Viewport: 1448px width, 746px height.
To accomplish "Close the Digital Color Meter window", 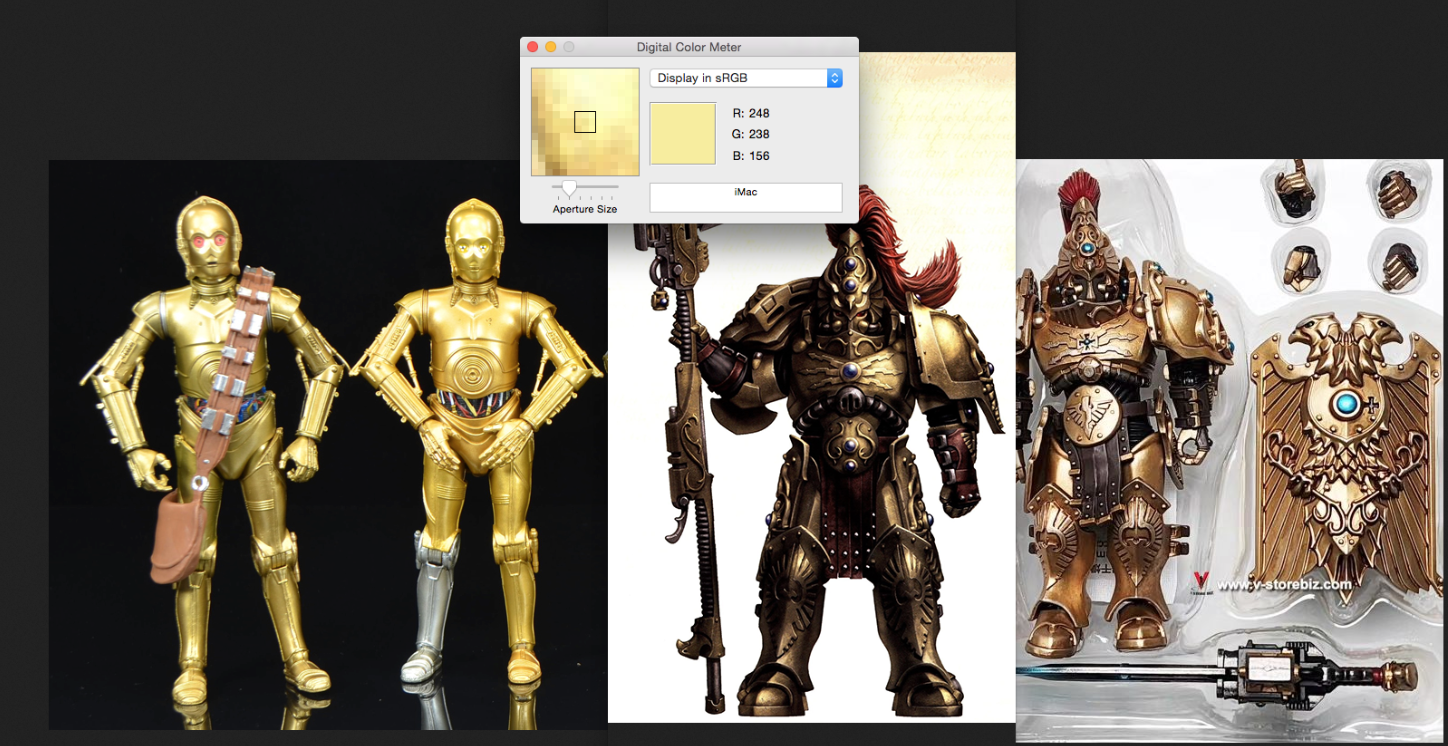I will 533,47.
